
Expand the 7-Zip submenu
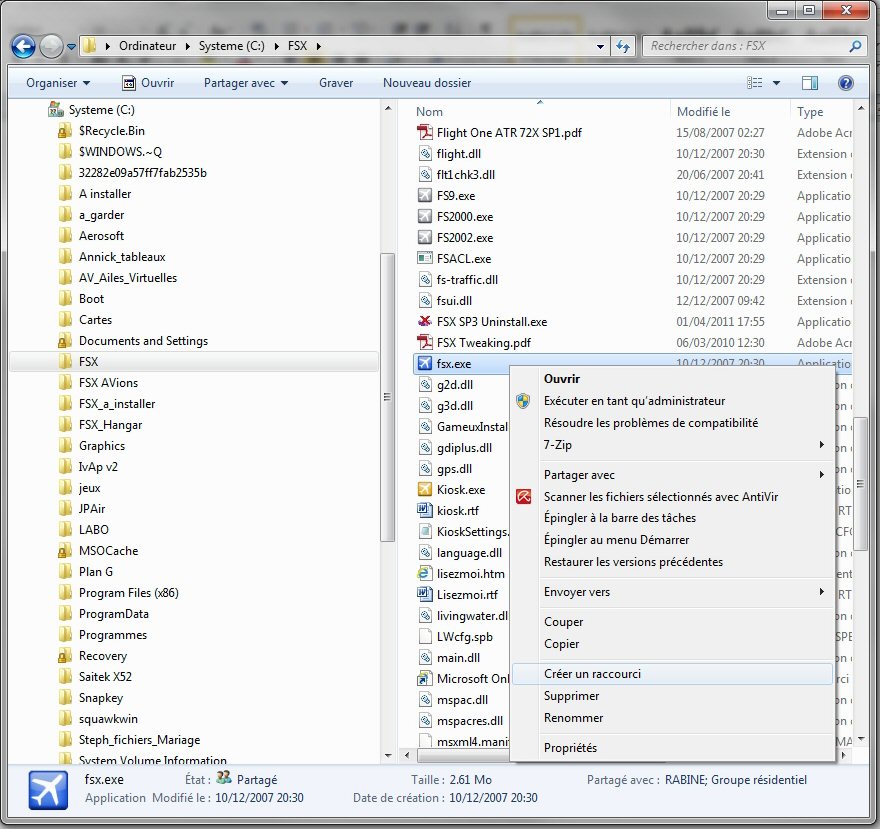673,445
